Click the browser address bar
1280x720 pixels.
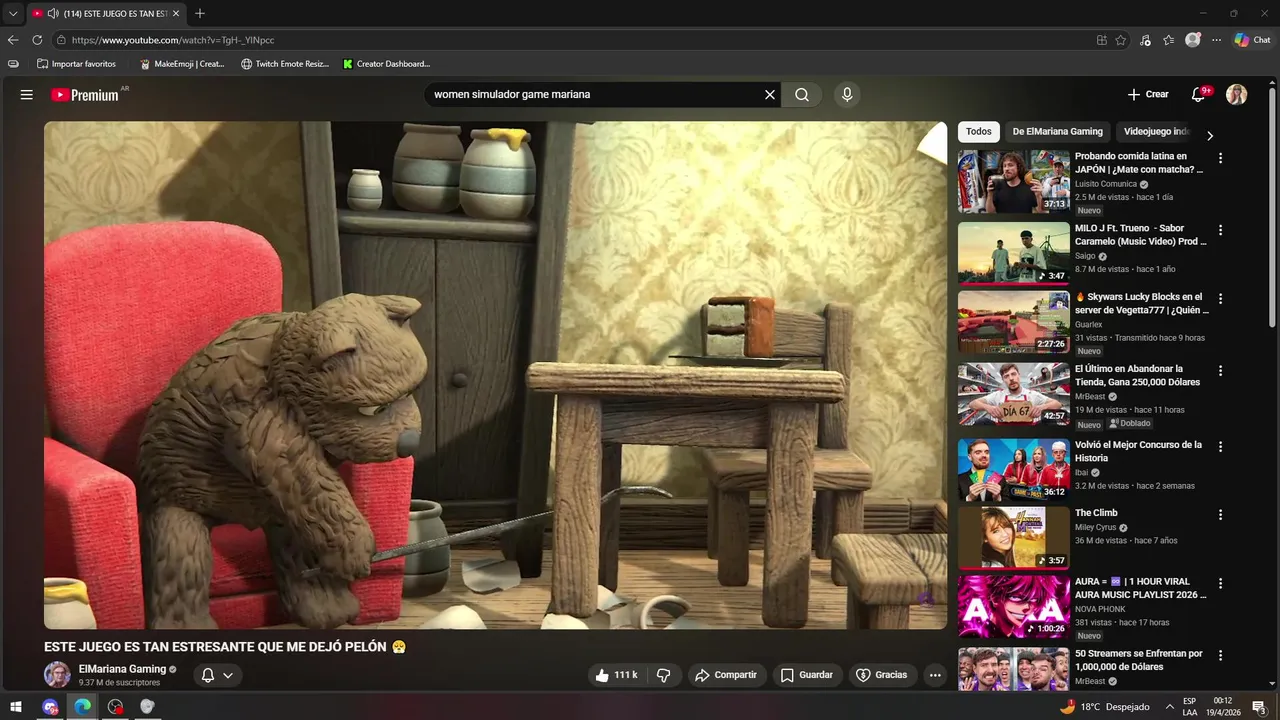570,40
